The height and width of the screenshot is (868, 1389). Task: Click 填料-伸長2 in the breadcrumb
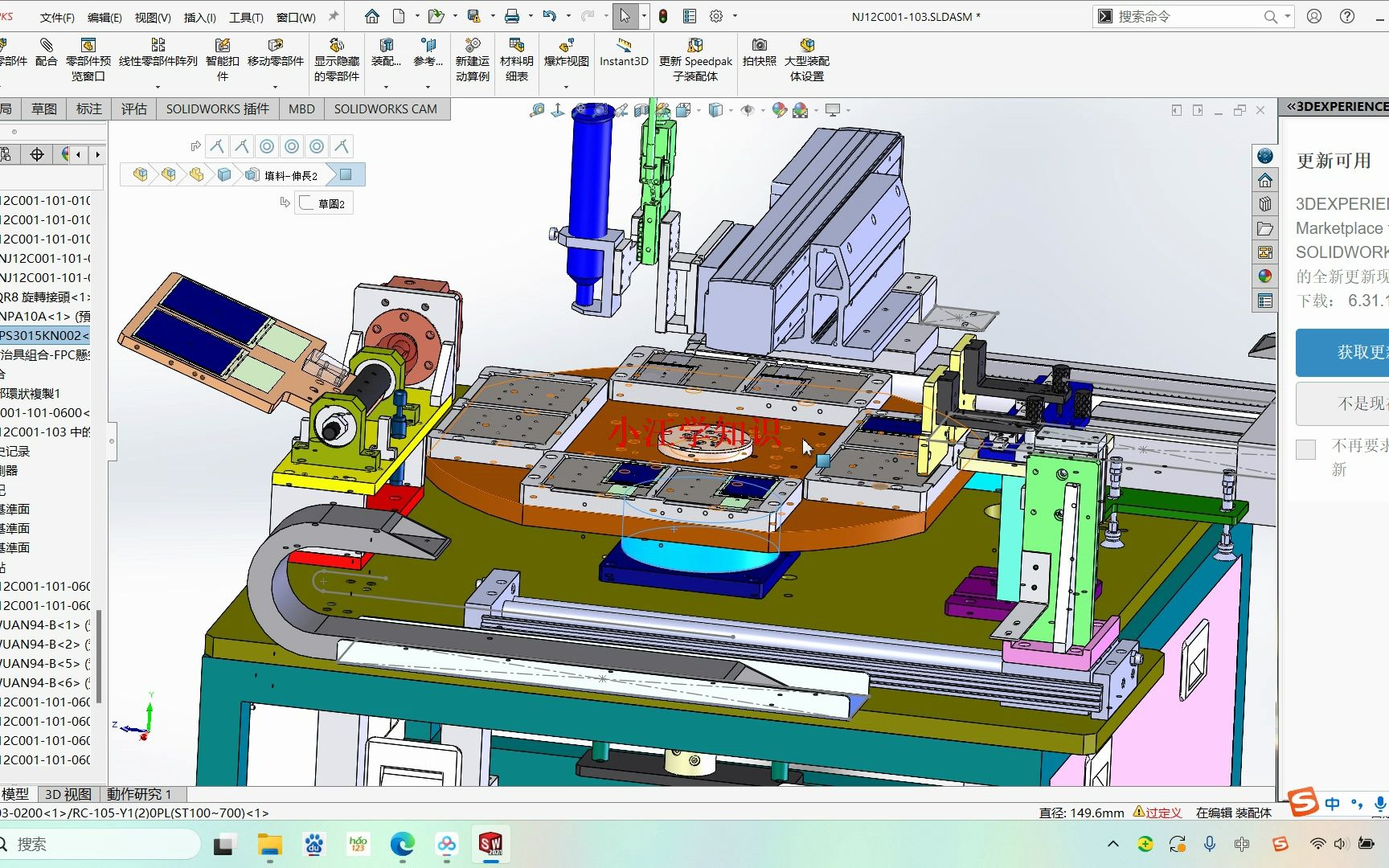tap(290, 175)
